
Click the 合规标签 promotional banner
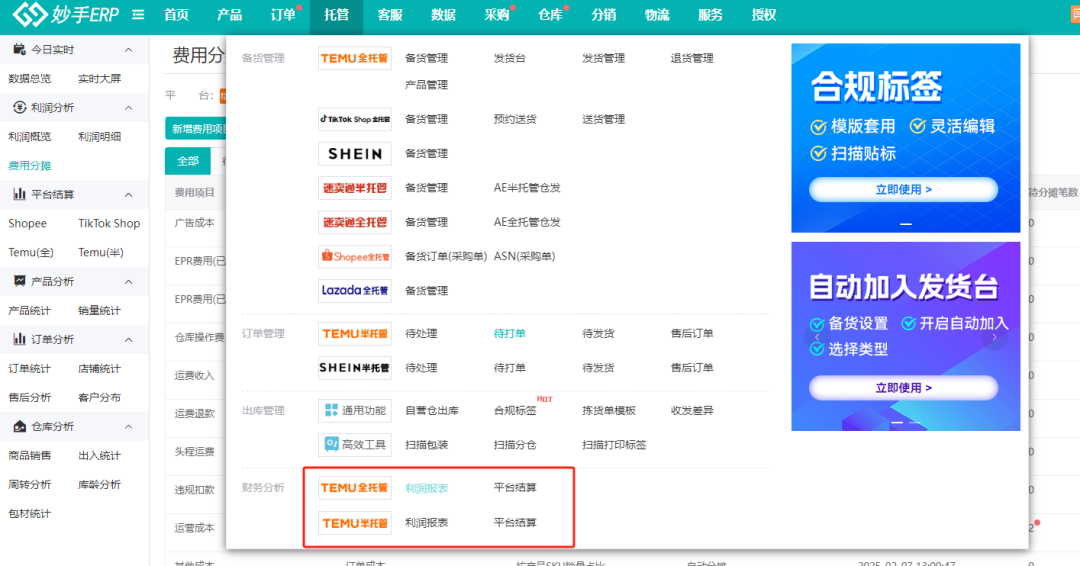pos(906,138)
